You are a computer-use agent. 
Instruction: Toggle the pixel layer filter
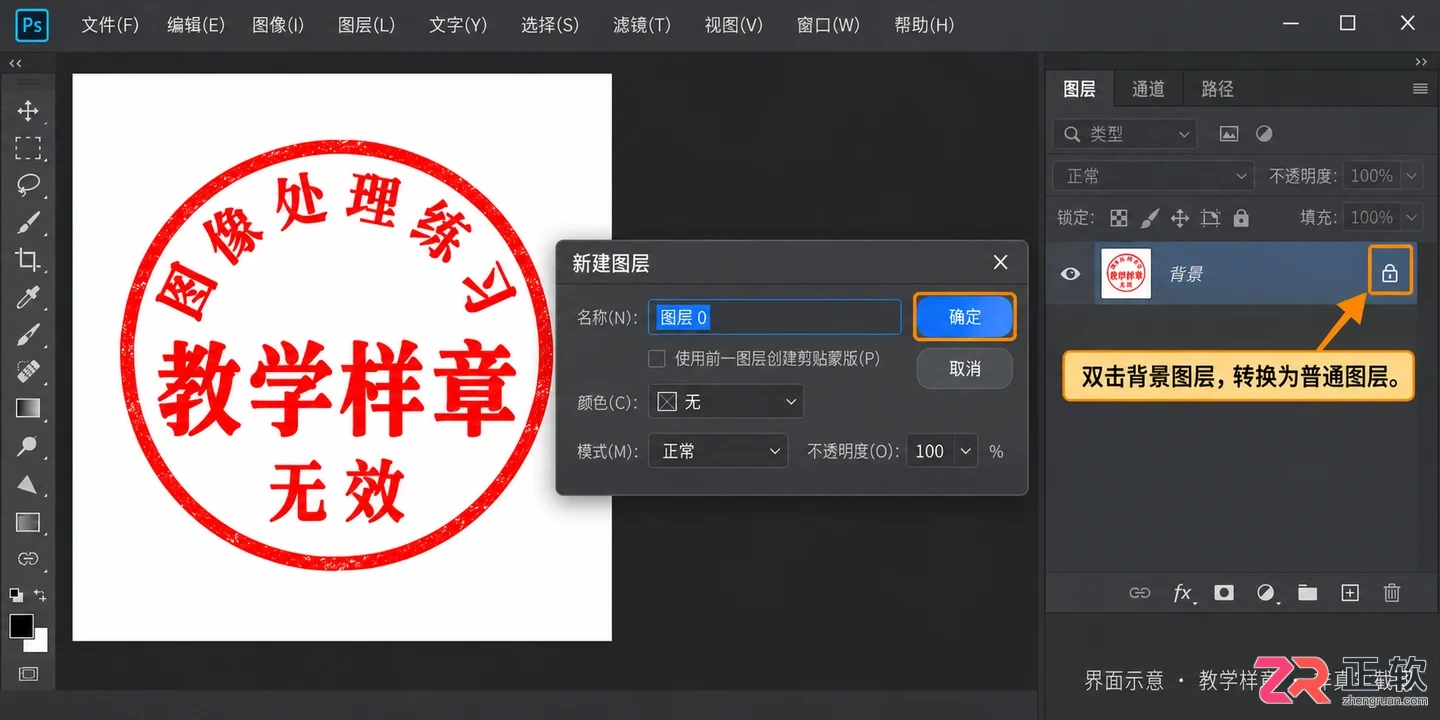(1229, 134)
